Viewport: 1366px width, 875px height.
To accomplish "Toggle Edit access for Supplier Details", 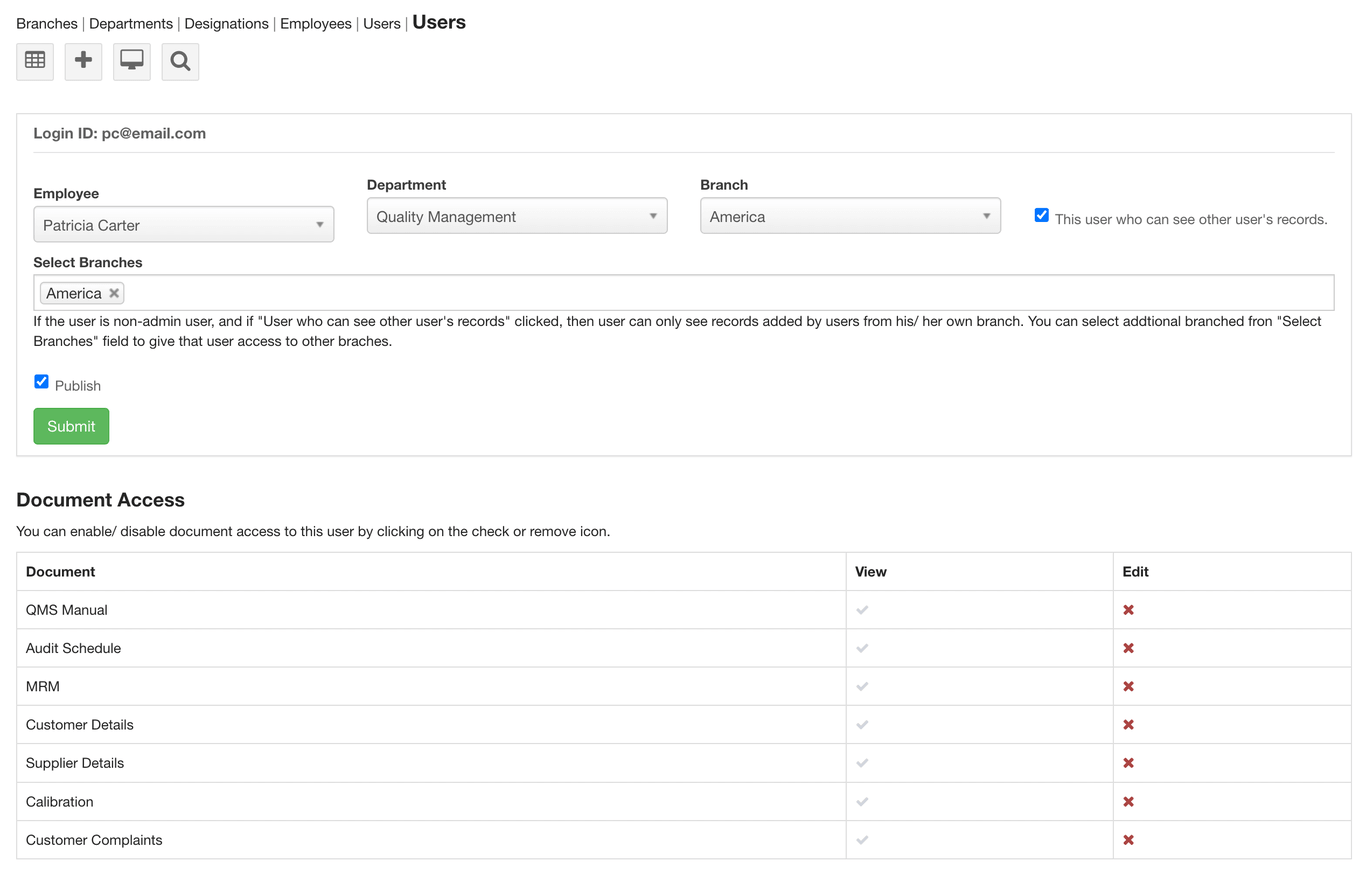I will [1128, 763].
